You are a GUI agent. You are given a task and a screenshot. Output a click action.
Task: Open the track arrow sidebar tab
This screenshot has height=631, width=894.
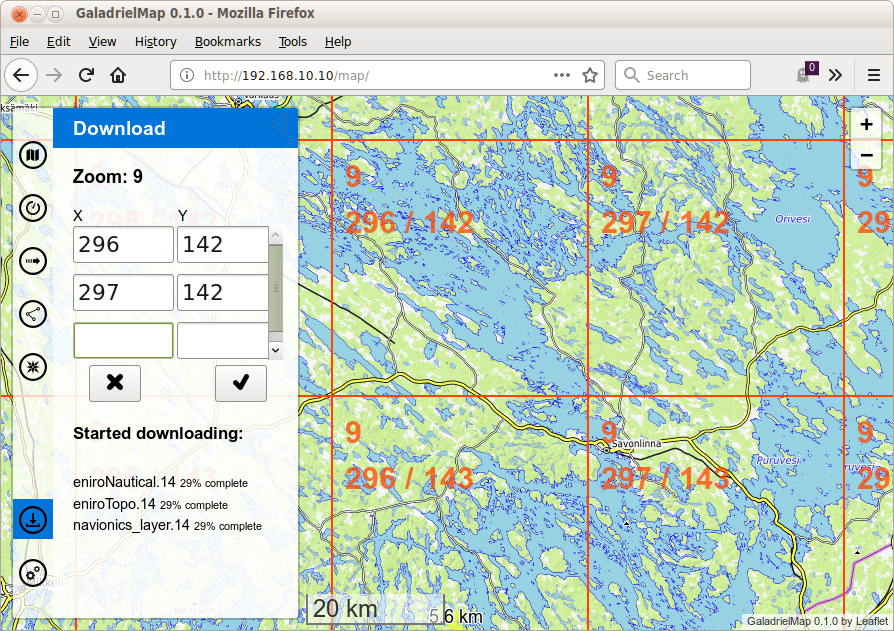33,261
